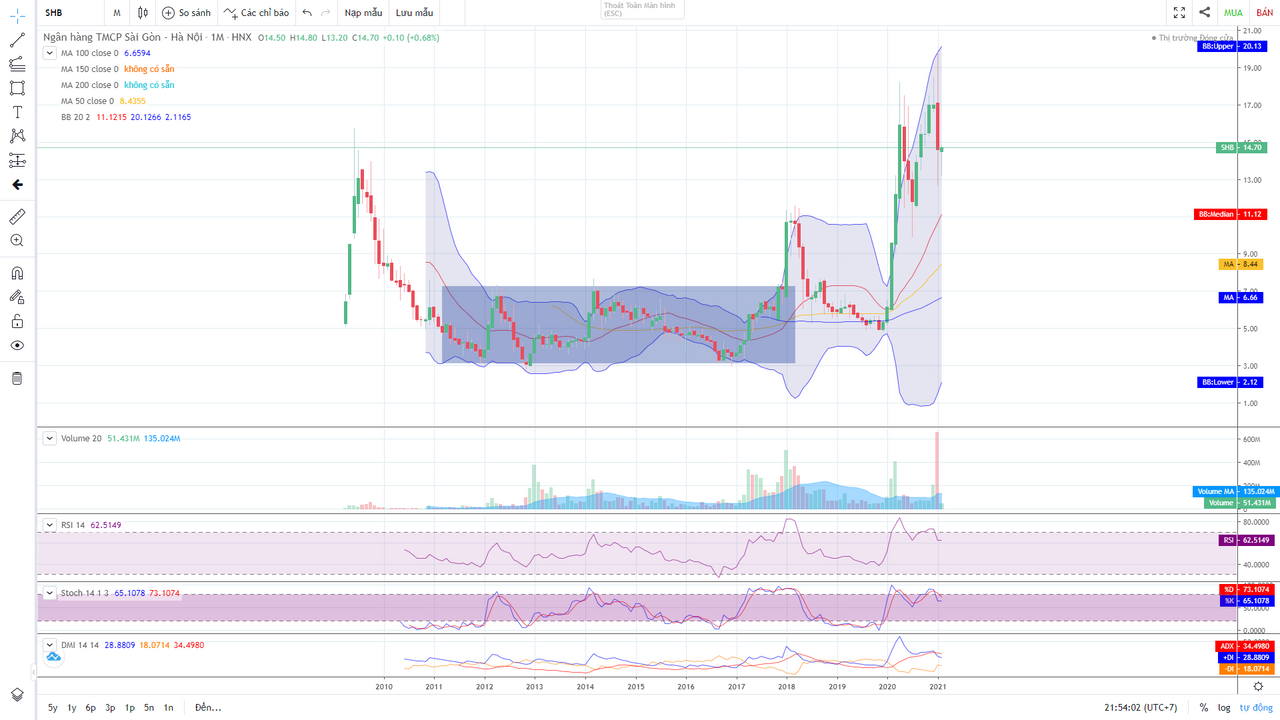Click the trash icon to remove drawings
The width and height of the screenshot is (1280, 720).
[x=17, y=378]
